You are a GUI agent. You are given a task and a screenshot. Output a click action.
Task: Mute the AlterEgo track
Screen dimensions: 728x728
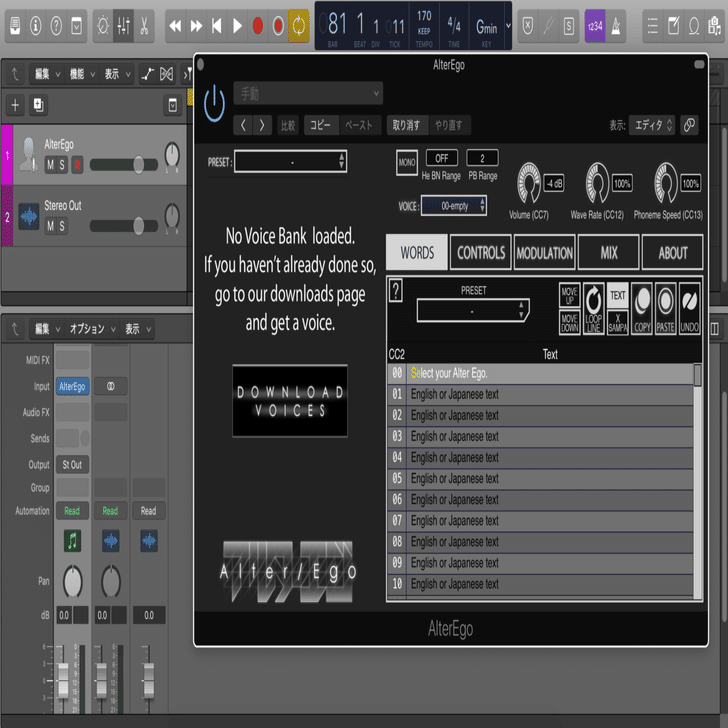[x=50, y=164]
